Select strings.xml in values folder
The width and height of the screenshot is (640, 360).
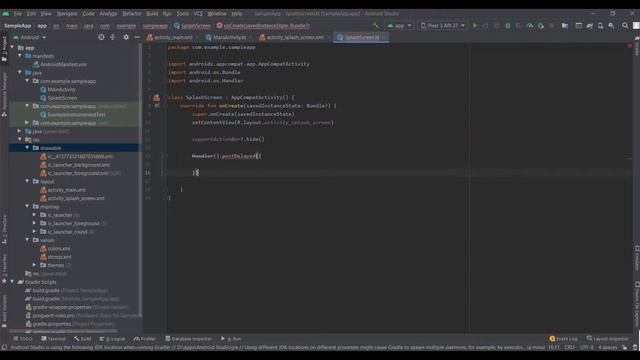pos(59,257)
